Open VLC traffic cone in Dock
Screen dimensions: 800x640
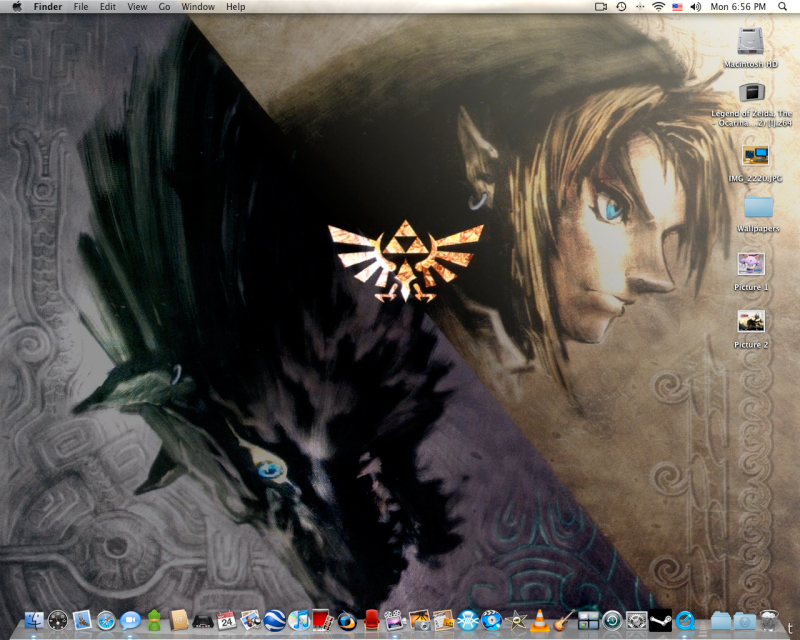pos(540,621)
